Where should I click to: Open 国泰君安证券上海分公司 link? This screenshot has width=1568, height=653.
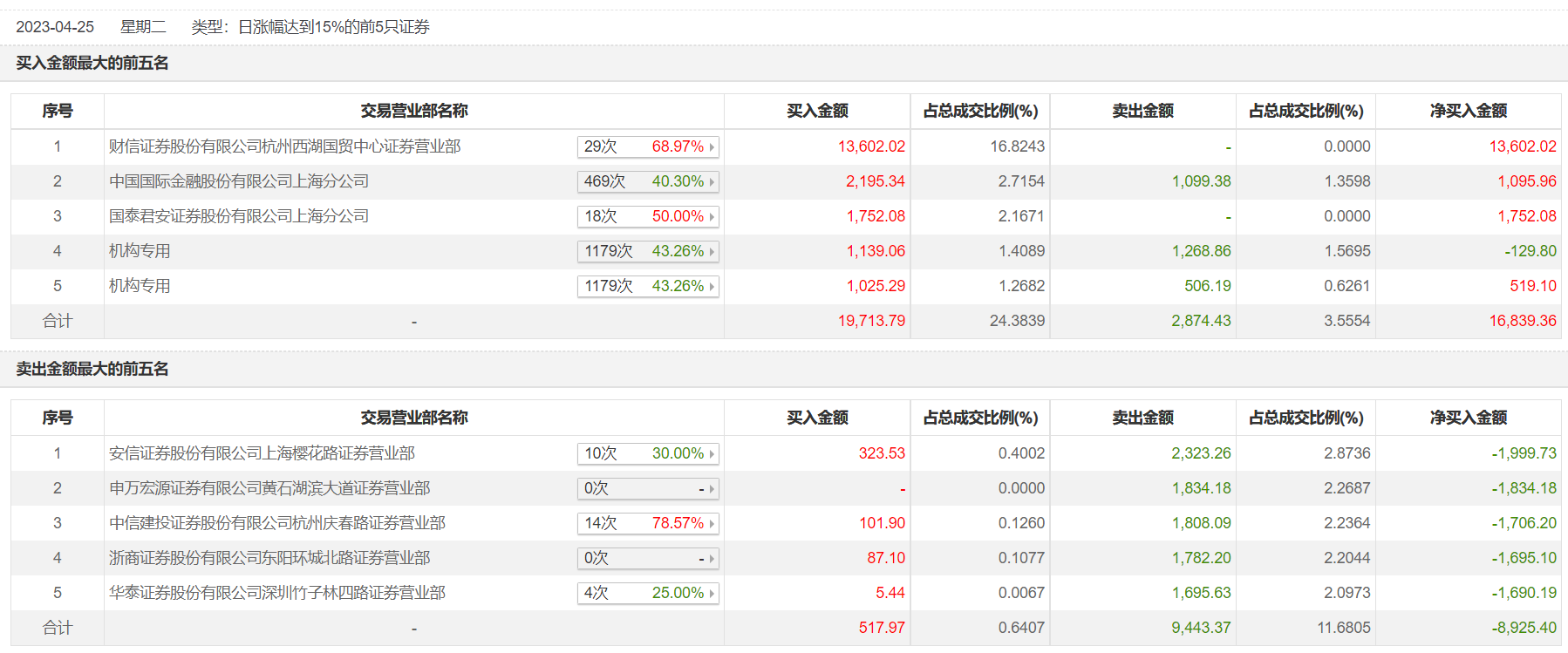tap(239, 216)
